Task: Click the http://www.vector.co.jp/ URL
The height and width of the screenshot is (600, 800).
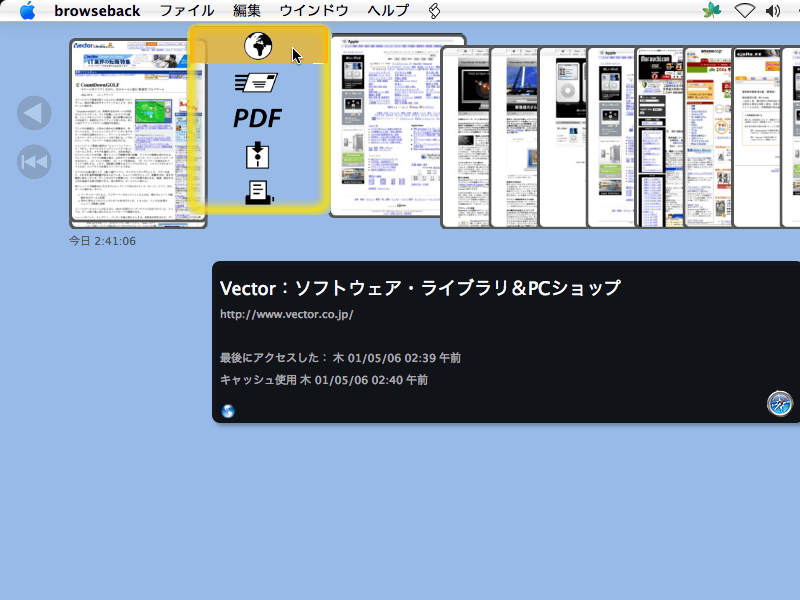Action: pyautogui.click(x=287, y=314)
